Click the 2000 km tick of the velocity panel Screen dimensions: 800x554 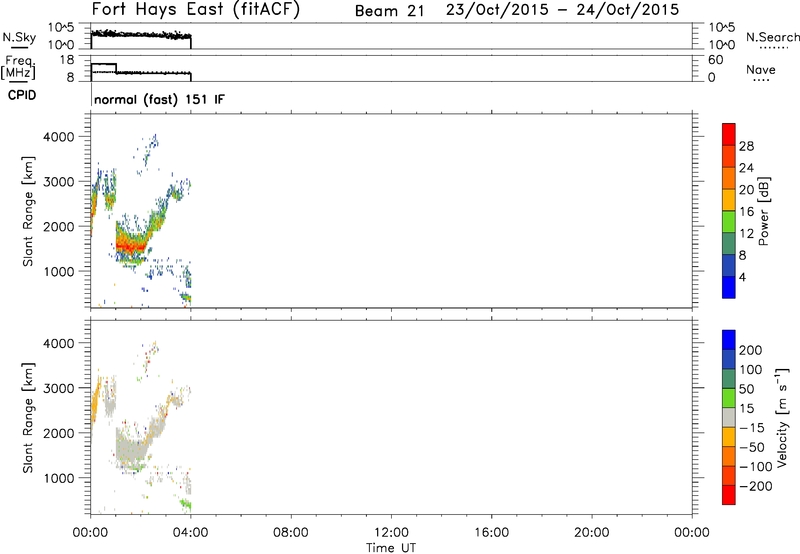coord(59,433)
